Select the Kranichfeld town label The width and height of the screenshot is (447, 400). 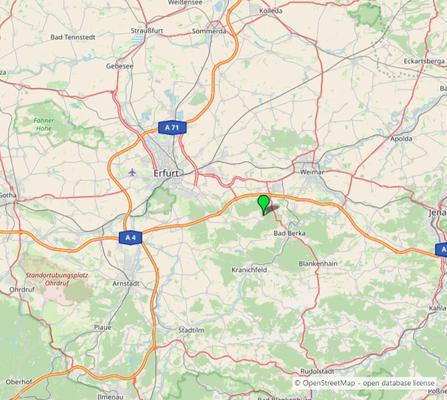(249, 270)
